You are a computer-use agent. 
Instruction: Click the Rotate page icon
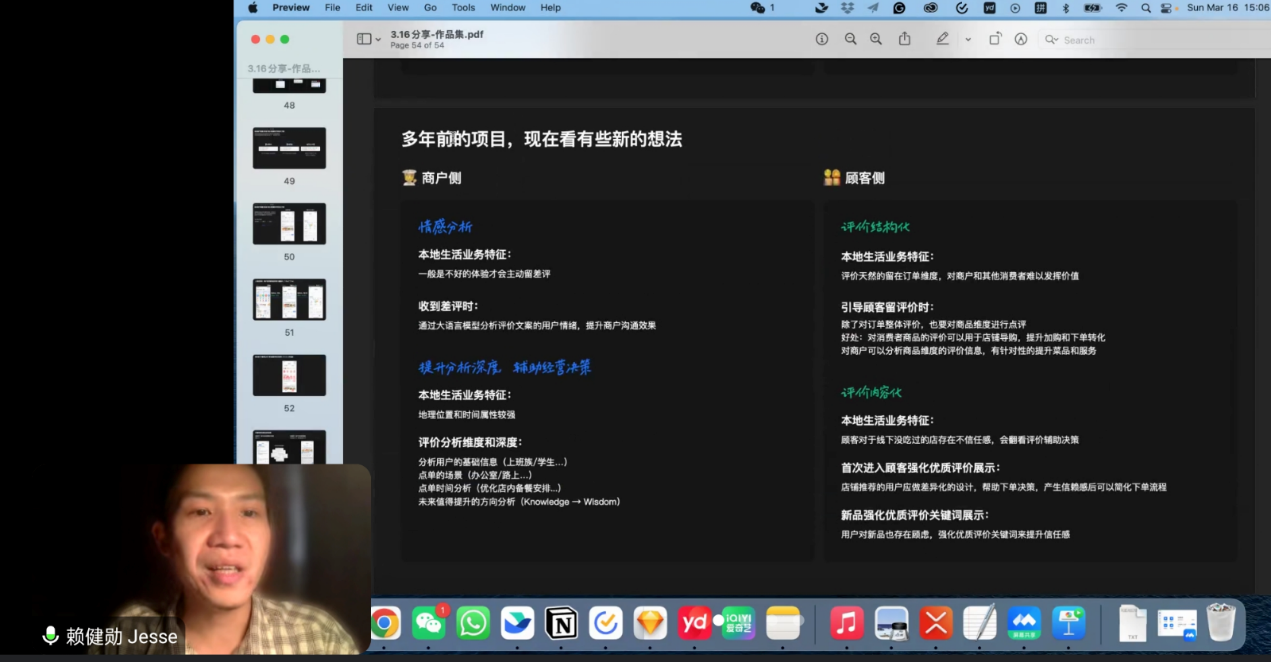tap(995, 39)
